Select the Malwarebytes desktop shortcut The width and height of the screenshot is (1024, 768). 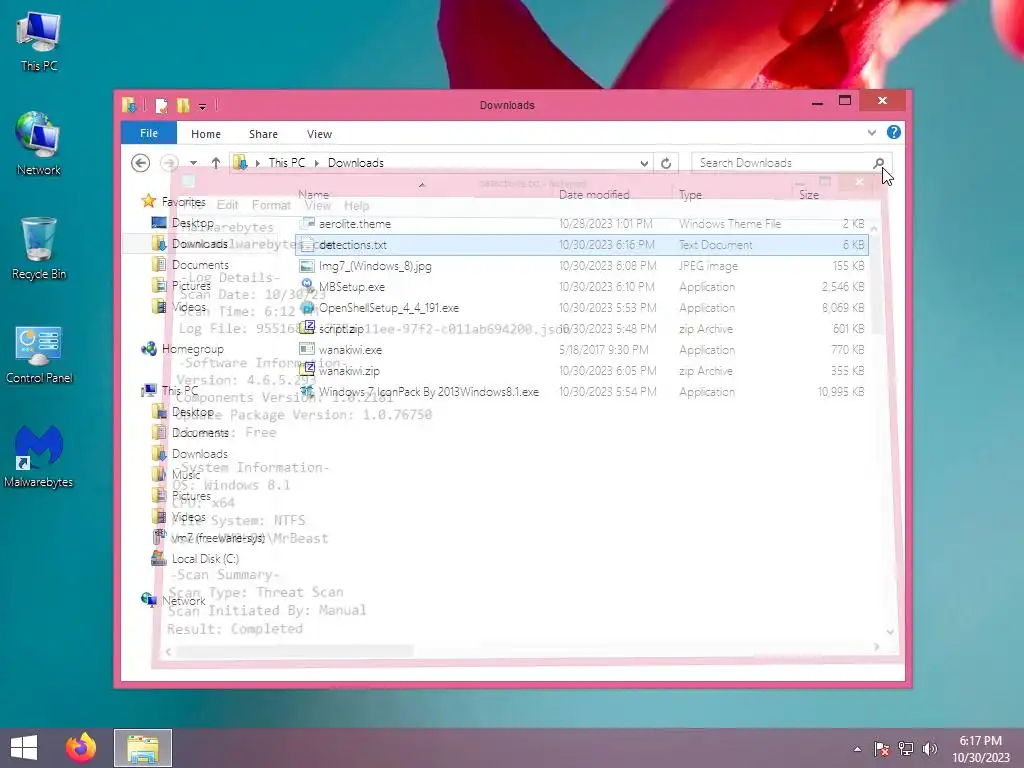(39, 456)
